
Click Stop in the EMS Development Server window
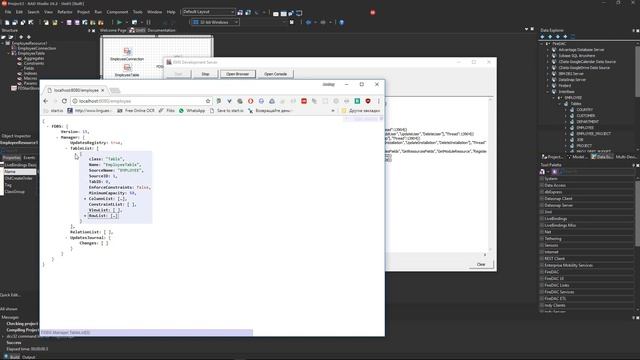point(205,74)
